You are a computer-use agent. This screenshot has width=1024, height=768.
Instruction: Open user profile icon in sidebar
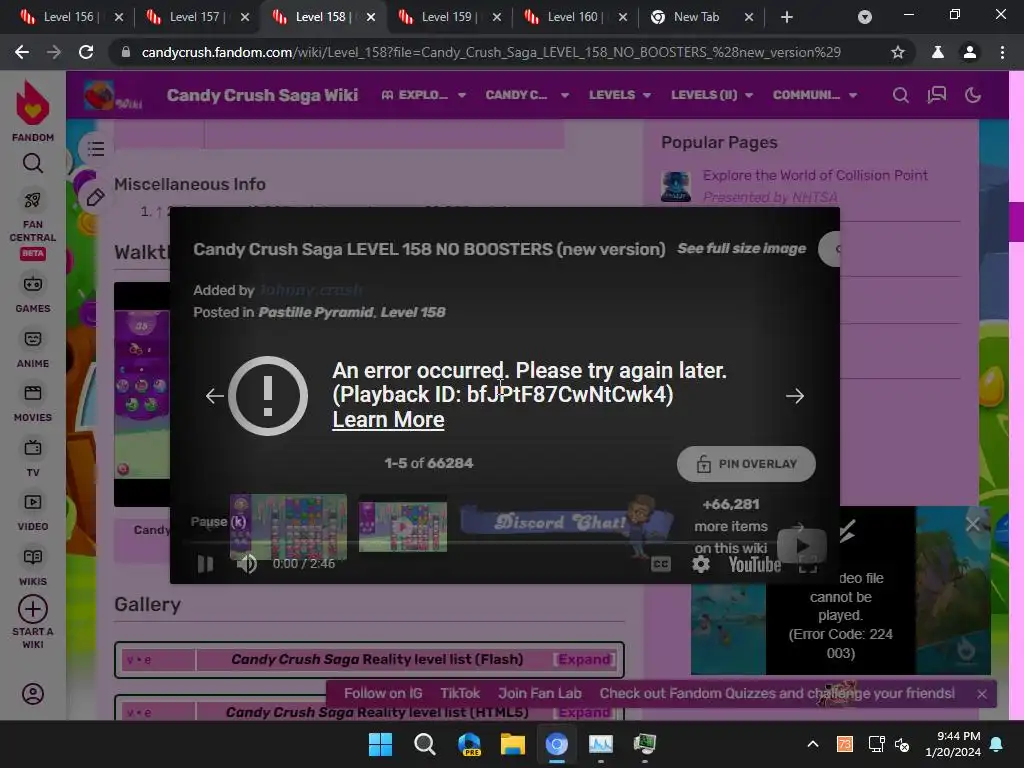pyautogui.click(x=33, y=694)
